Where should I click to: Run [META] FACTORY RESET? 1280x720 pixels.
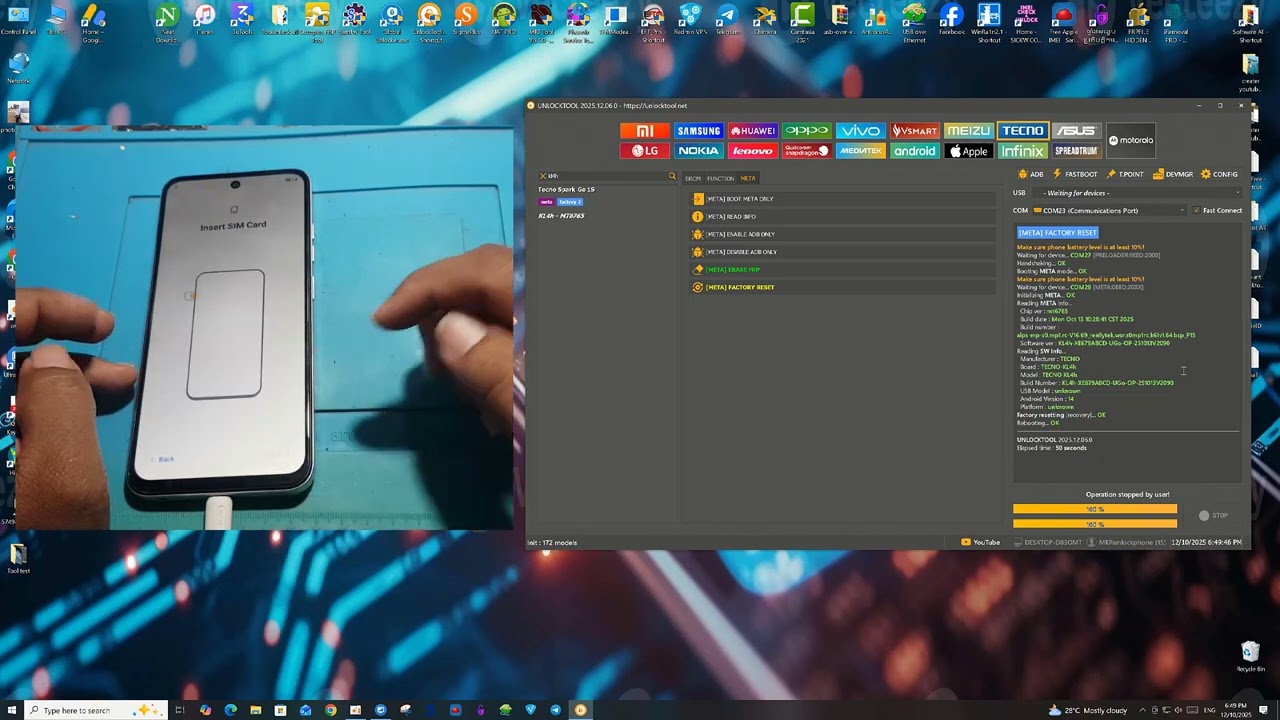(844, 287)
